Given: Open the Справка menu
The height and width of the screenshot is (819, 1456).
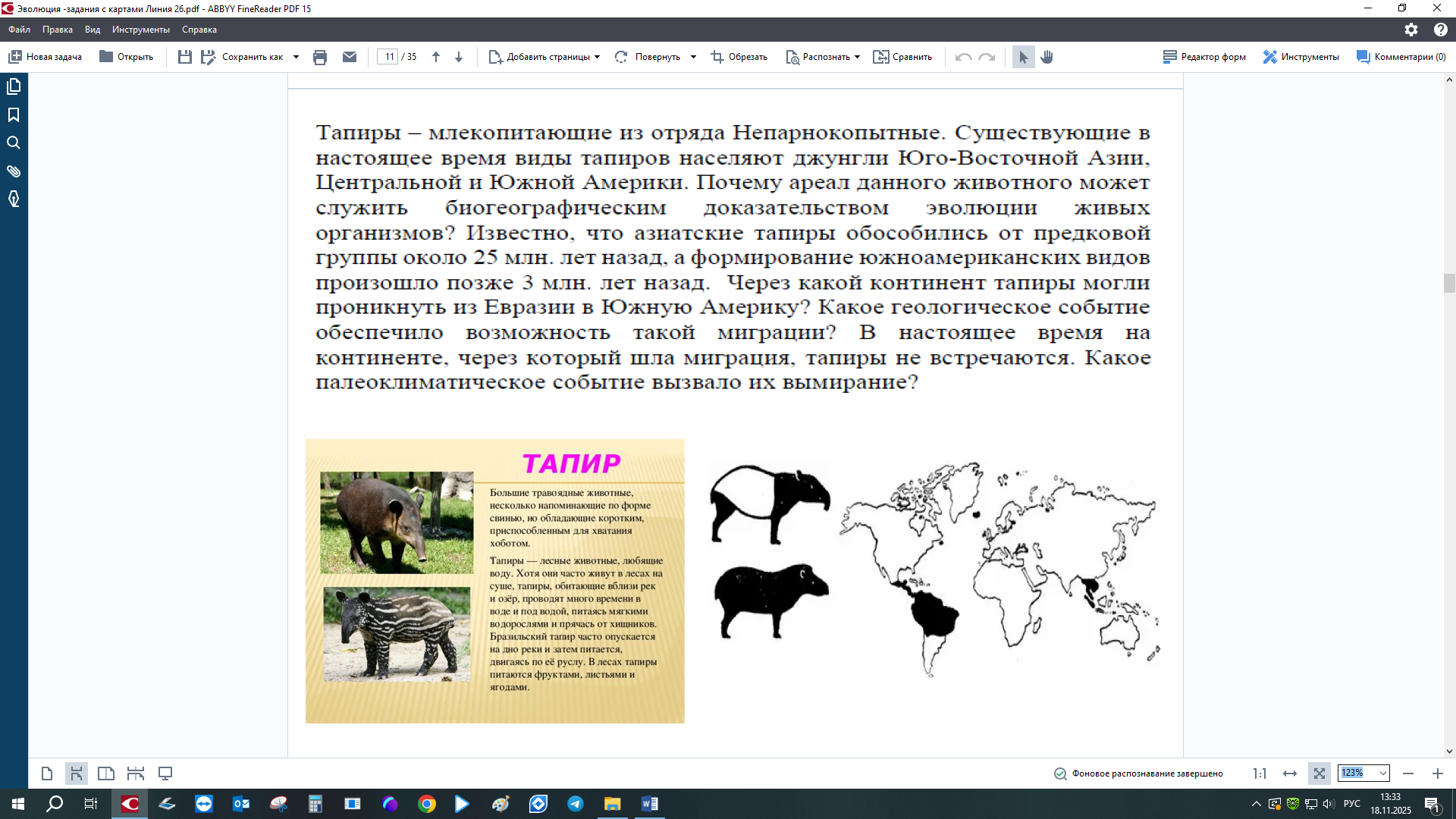Looking at the screenshot, I should click(199, 30).
